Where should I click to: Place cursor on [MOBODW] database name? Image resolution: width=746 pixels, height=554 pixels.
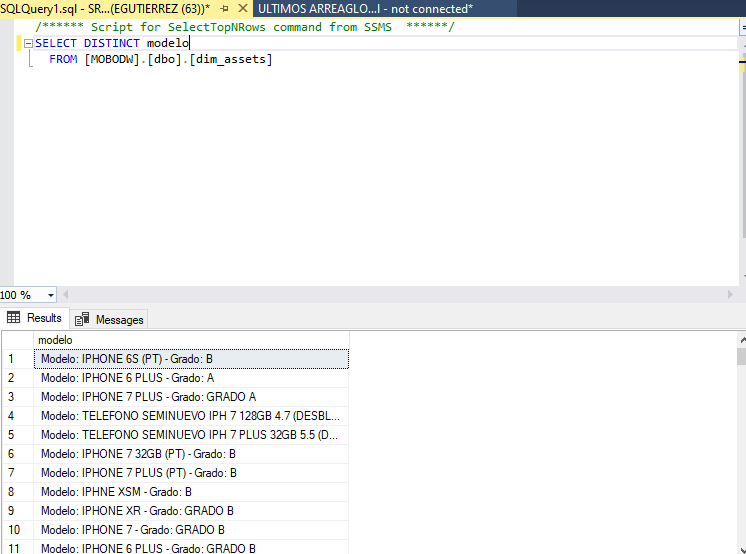point(112,59)
